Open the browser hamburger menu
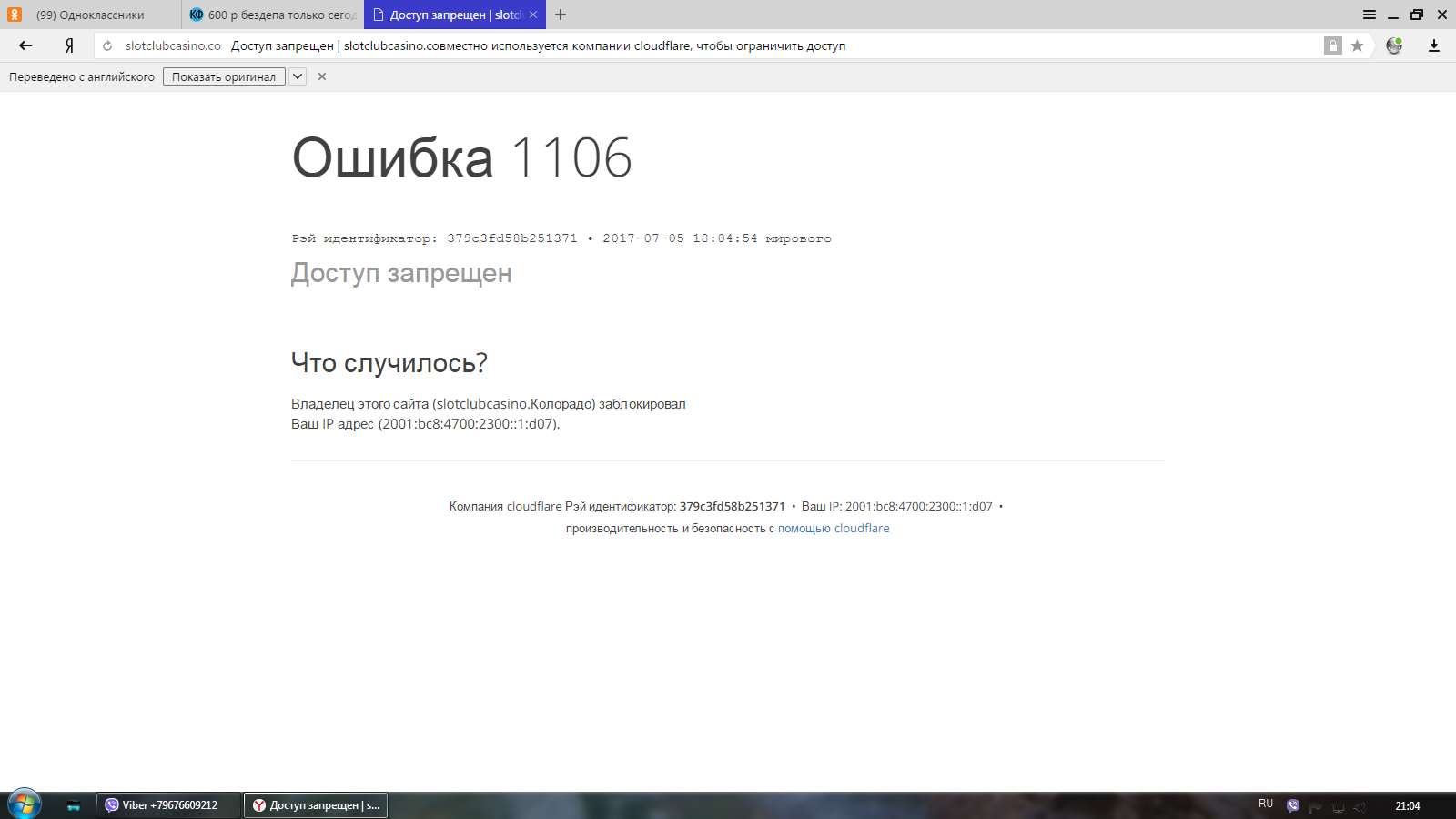The width and height of the screenshot is (1456, 819). pos(1369,15)
